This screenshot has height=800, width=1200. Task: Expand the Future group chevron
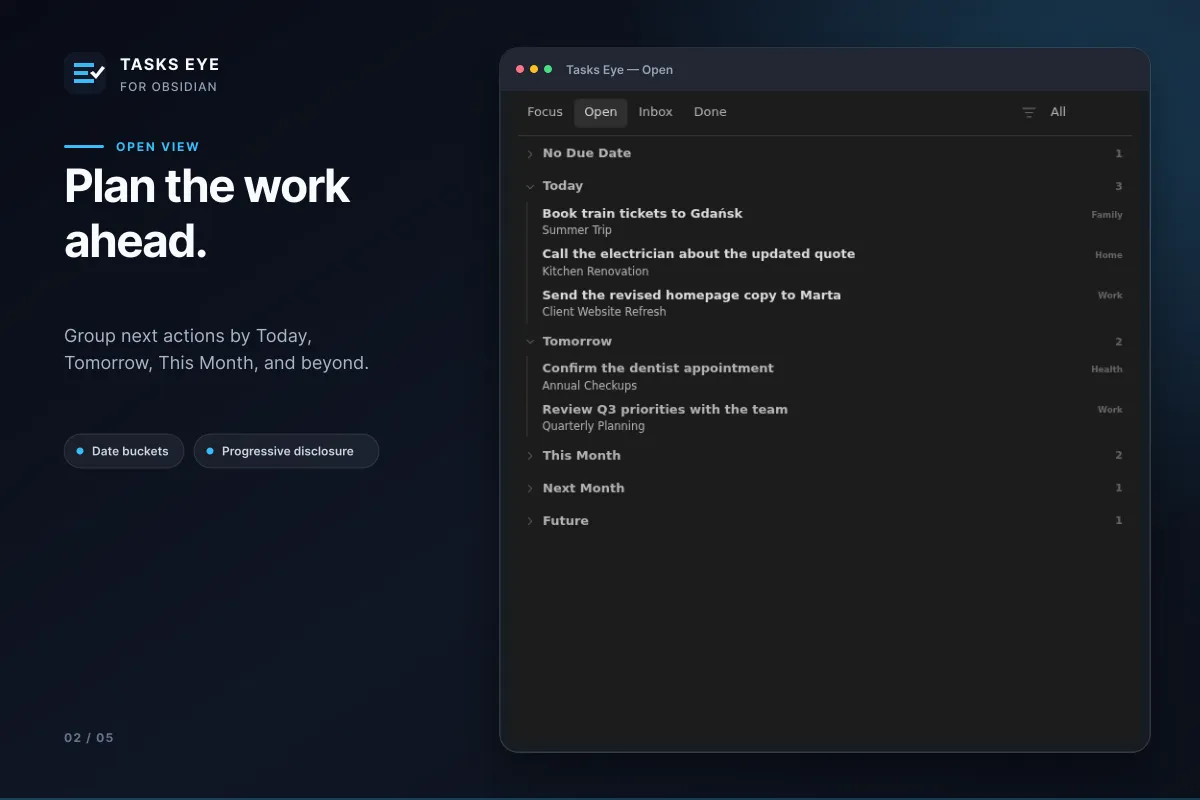click(x=530, y=521)
